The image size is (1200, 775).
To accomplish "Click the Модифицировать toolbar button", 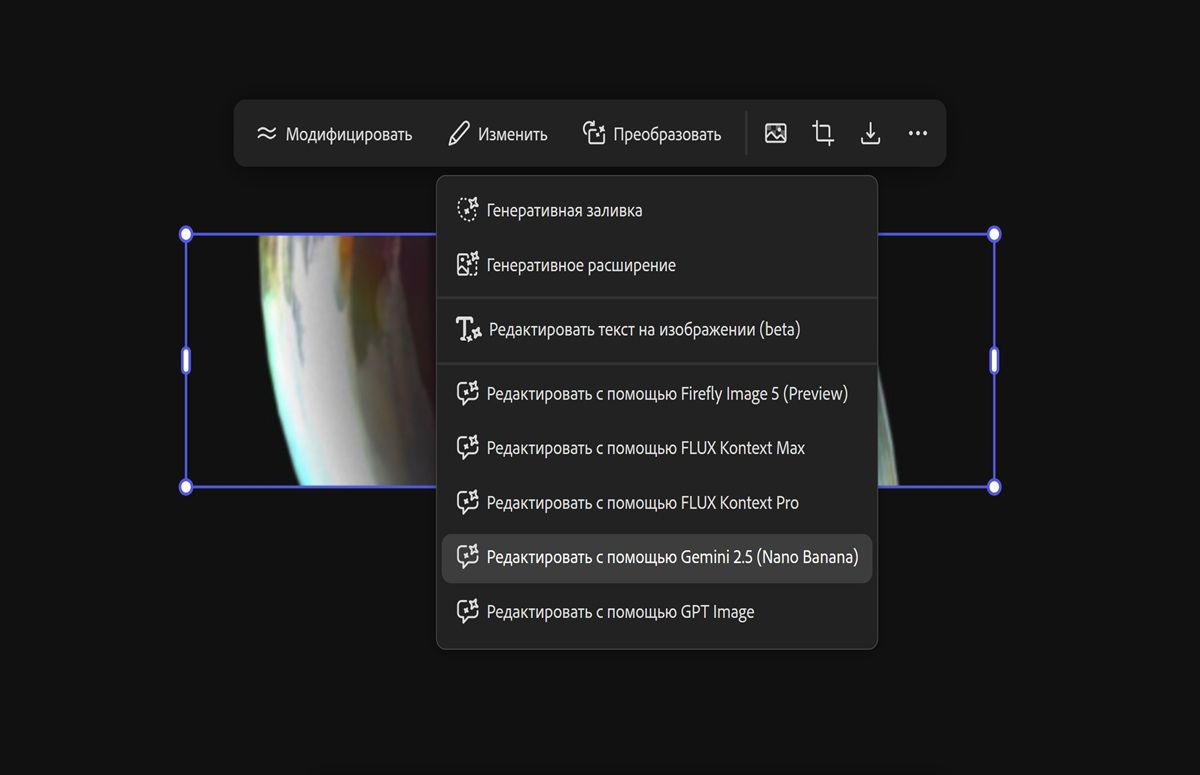I will pyautogui.click(x=334, y=134).
